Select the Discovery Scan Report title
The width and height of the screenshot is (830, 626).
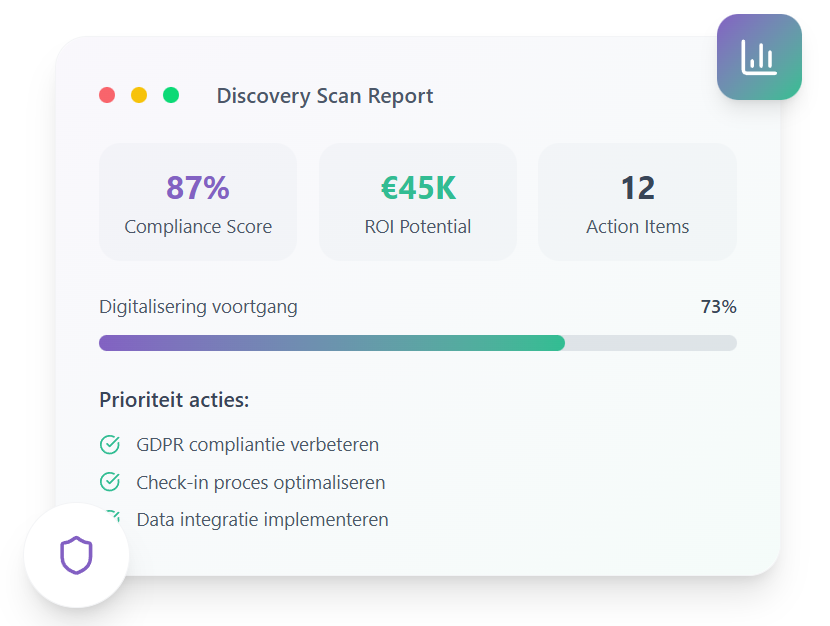click(x=325, y=97)
